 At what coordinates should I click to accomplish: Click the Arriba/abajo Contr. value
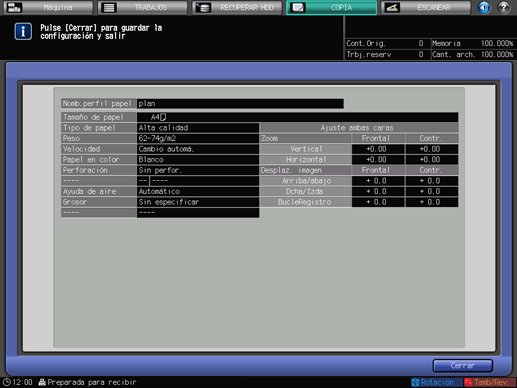[x=432, y=181]
